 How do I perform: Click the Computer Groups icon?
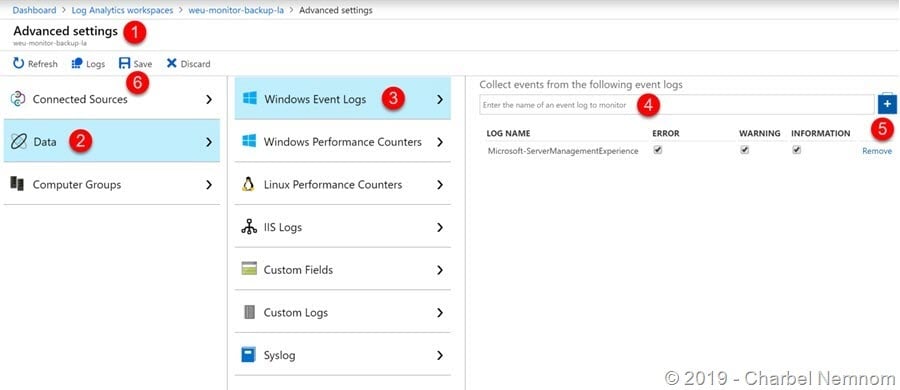click(x=17, y=184)
